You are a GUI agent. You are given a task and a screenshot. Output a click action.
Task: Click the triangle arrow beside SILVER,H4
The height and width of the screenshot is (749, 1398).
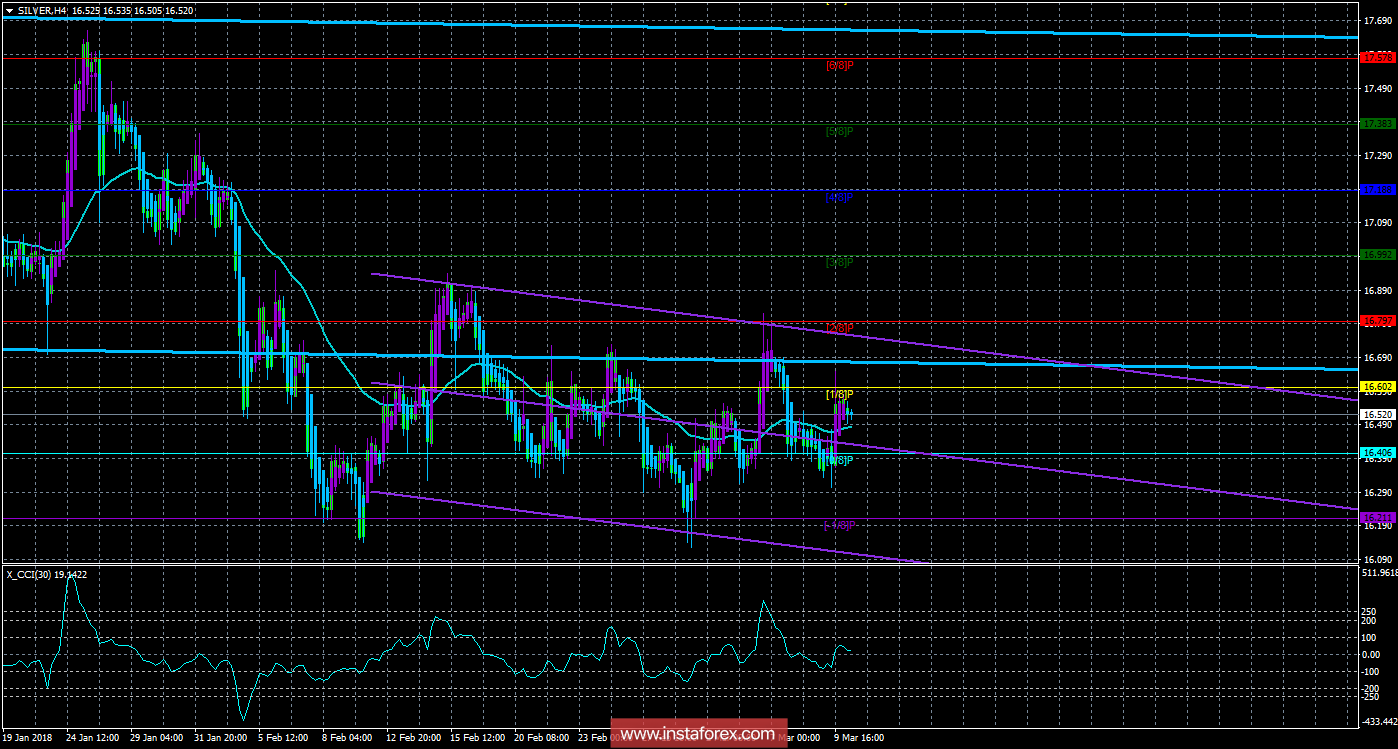tap(8, 9)
